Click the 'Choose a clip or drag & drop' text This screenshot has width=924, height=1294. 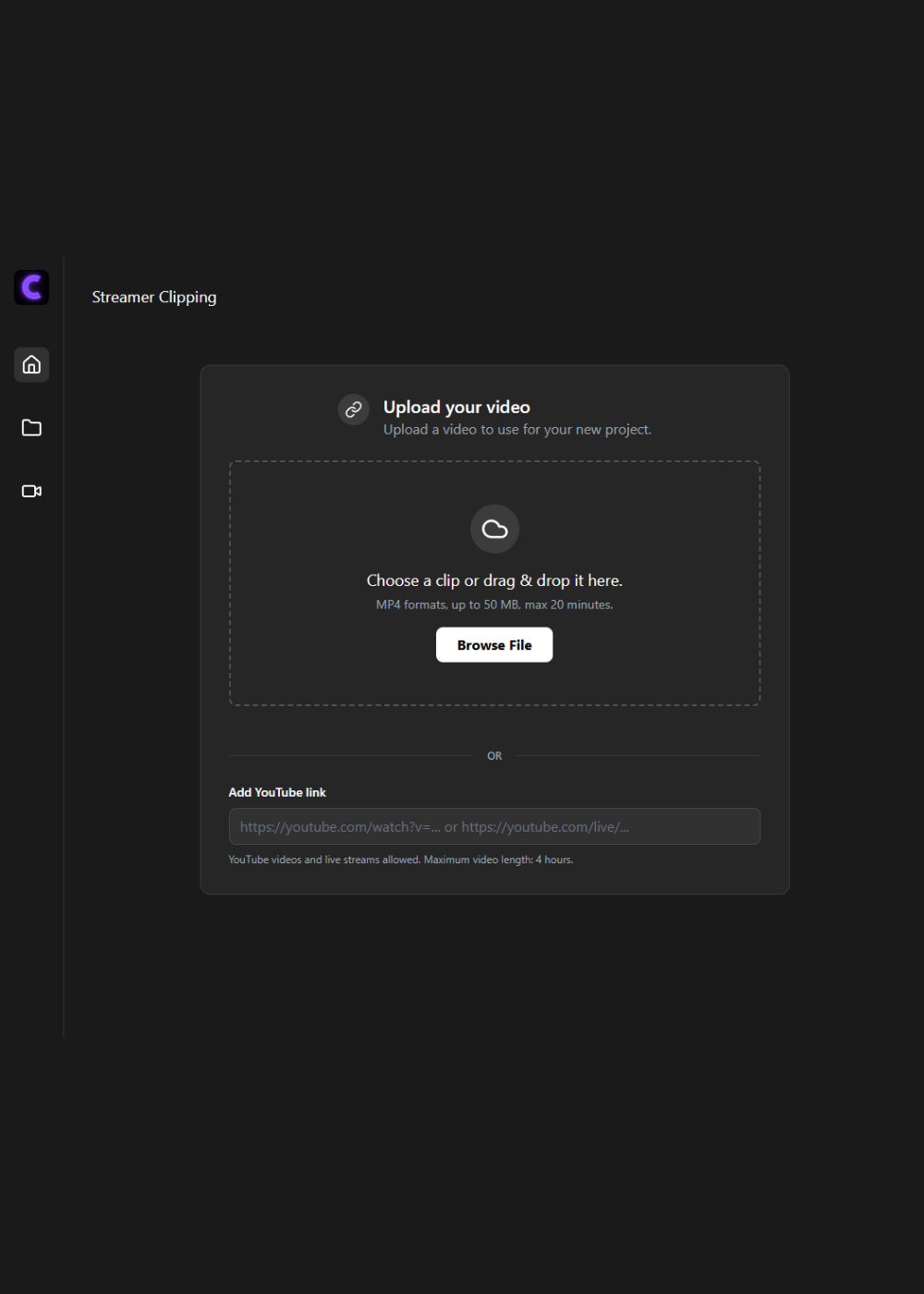(x=494, y=580)
